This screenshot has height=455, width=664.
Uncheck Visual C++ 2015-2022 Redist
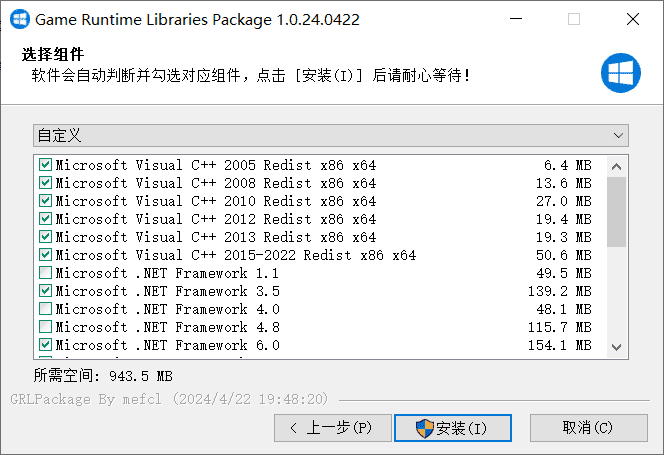(x=45, y=255)
